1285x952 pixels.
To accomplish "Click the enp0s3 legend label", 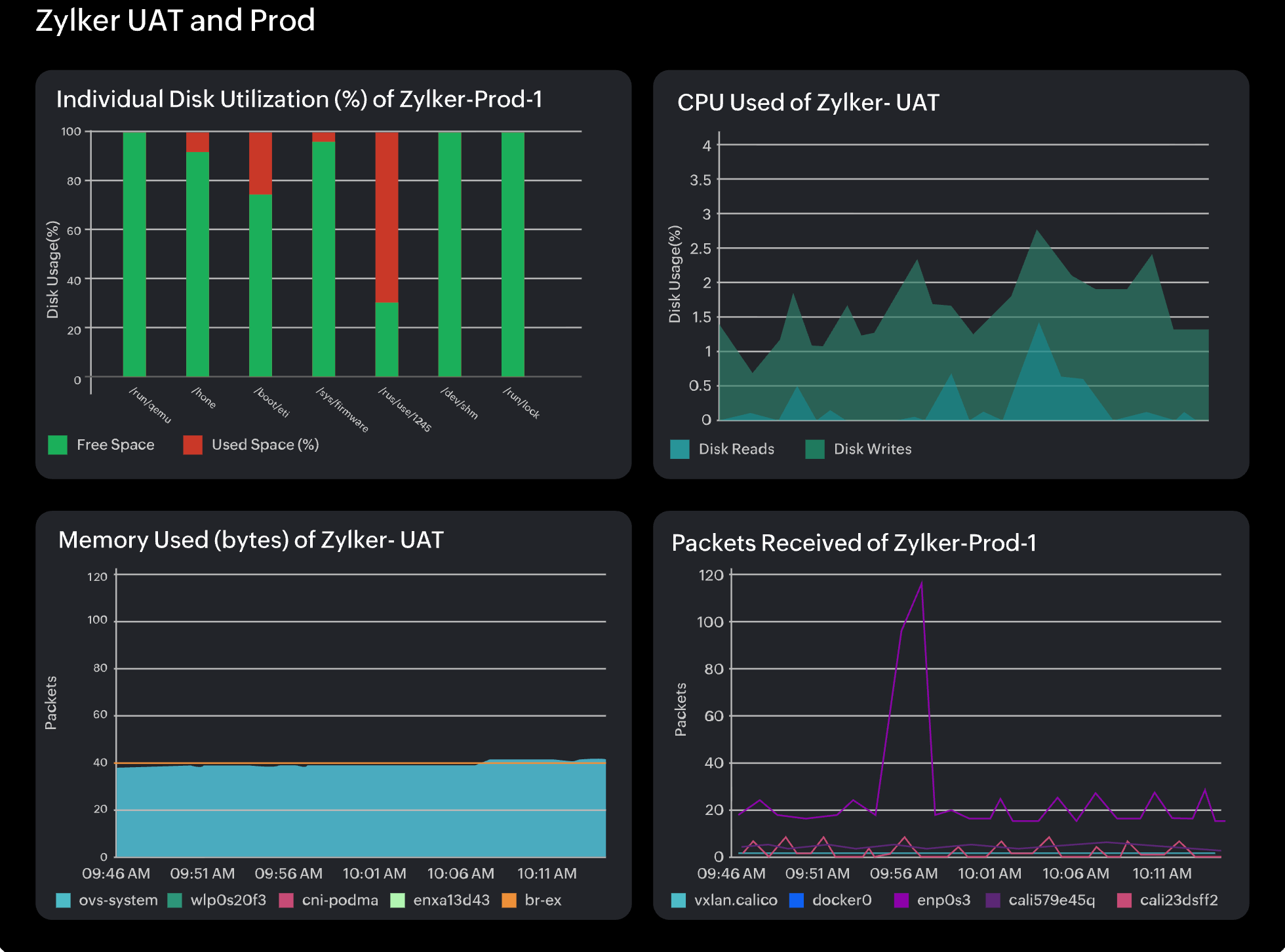I will (x=943, y=900).
